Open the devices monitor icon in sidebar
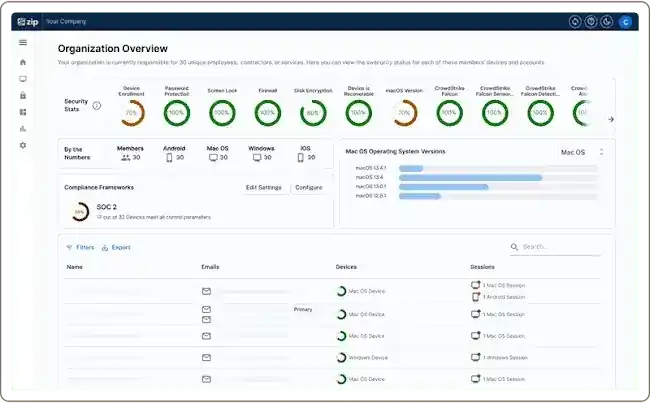650x403 pixels. click(x=23, y=79)
